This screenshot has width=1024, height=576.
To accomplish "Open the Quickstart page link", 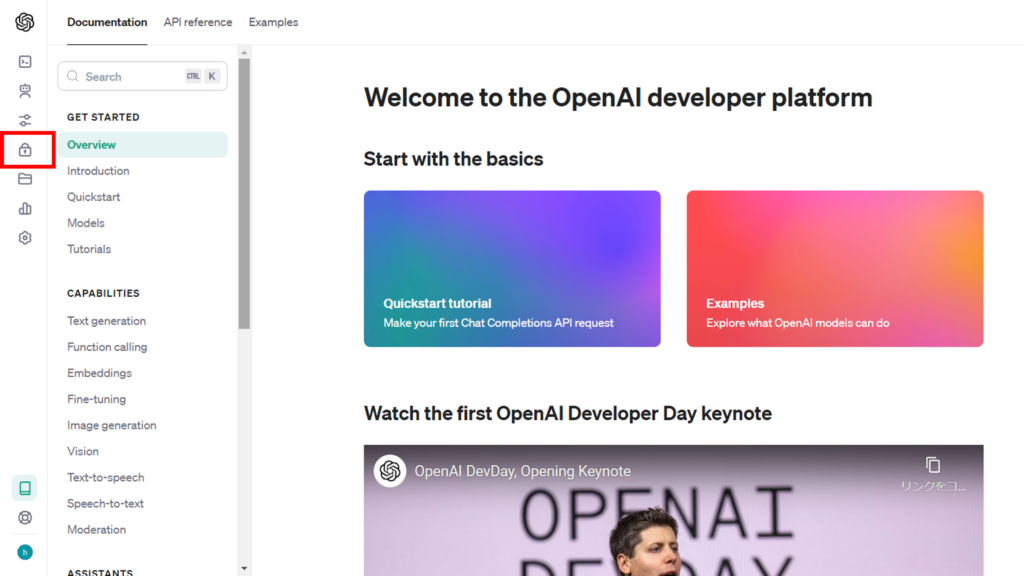I will point(93,197).
